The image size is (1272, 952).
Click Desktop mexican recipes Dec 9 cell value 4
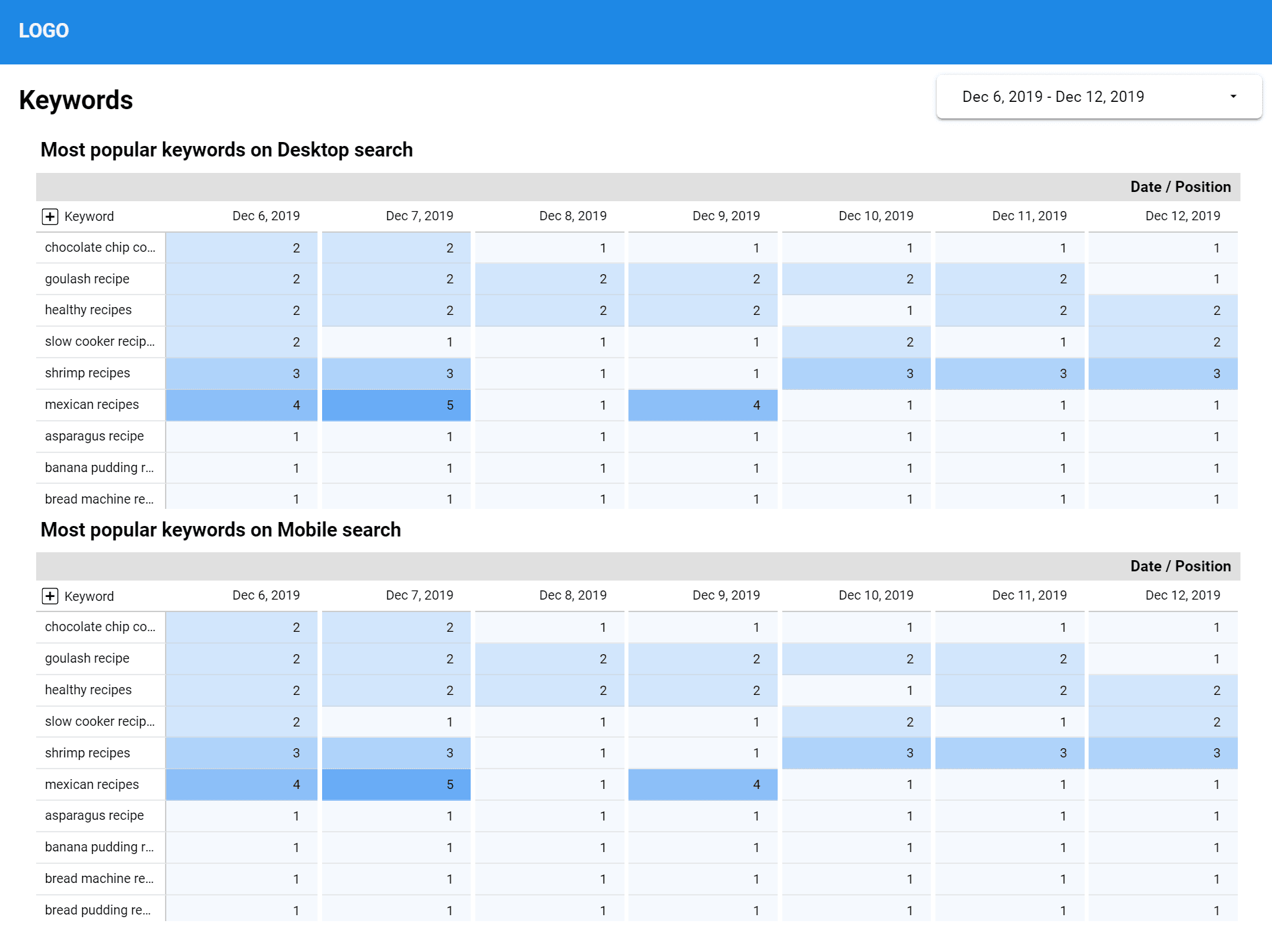click(703, 405)
